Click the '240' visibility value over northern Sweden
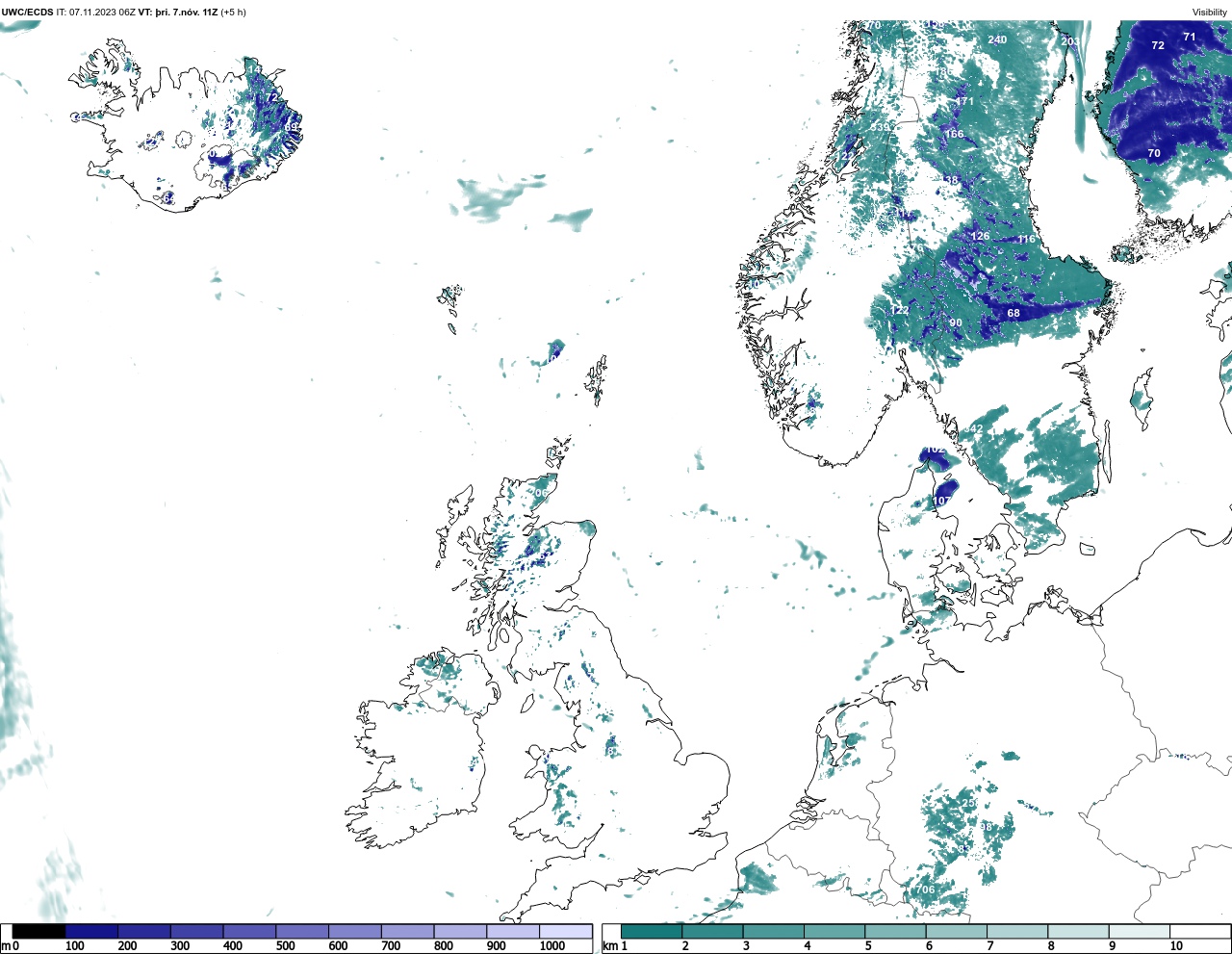Viewport: 1232px width, 954px height. coord(997,39)
